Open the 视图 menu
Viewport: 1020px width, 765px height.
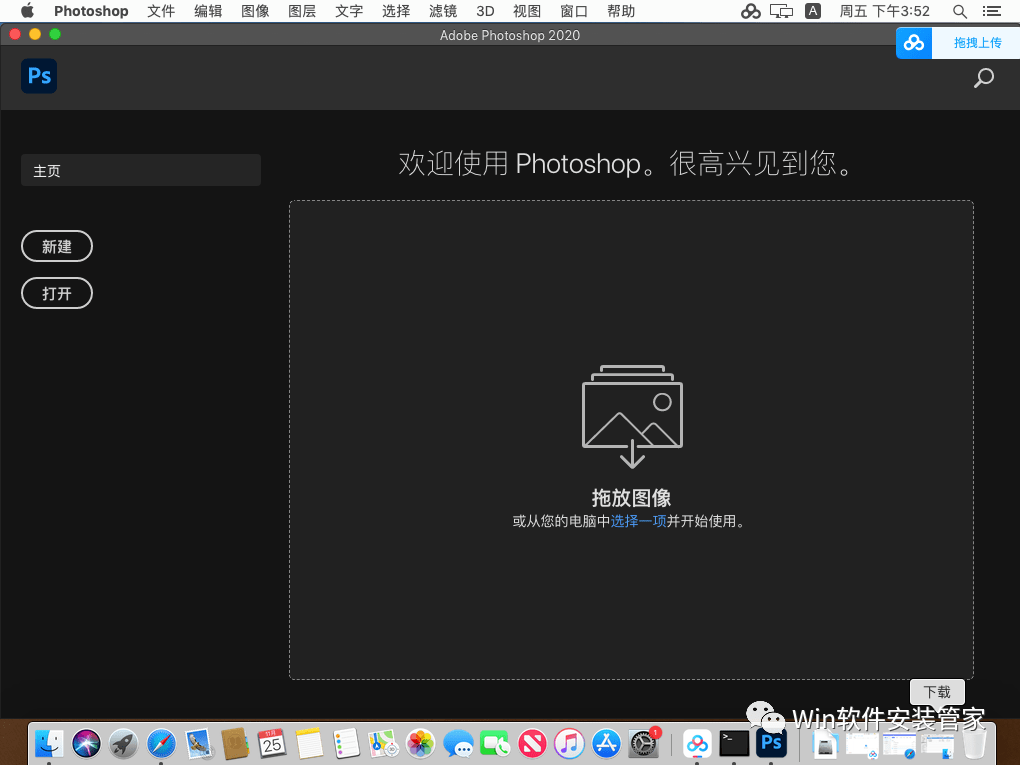click(x=527, y=11)
